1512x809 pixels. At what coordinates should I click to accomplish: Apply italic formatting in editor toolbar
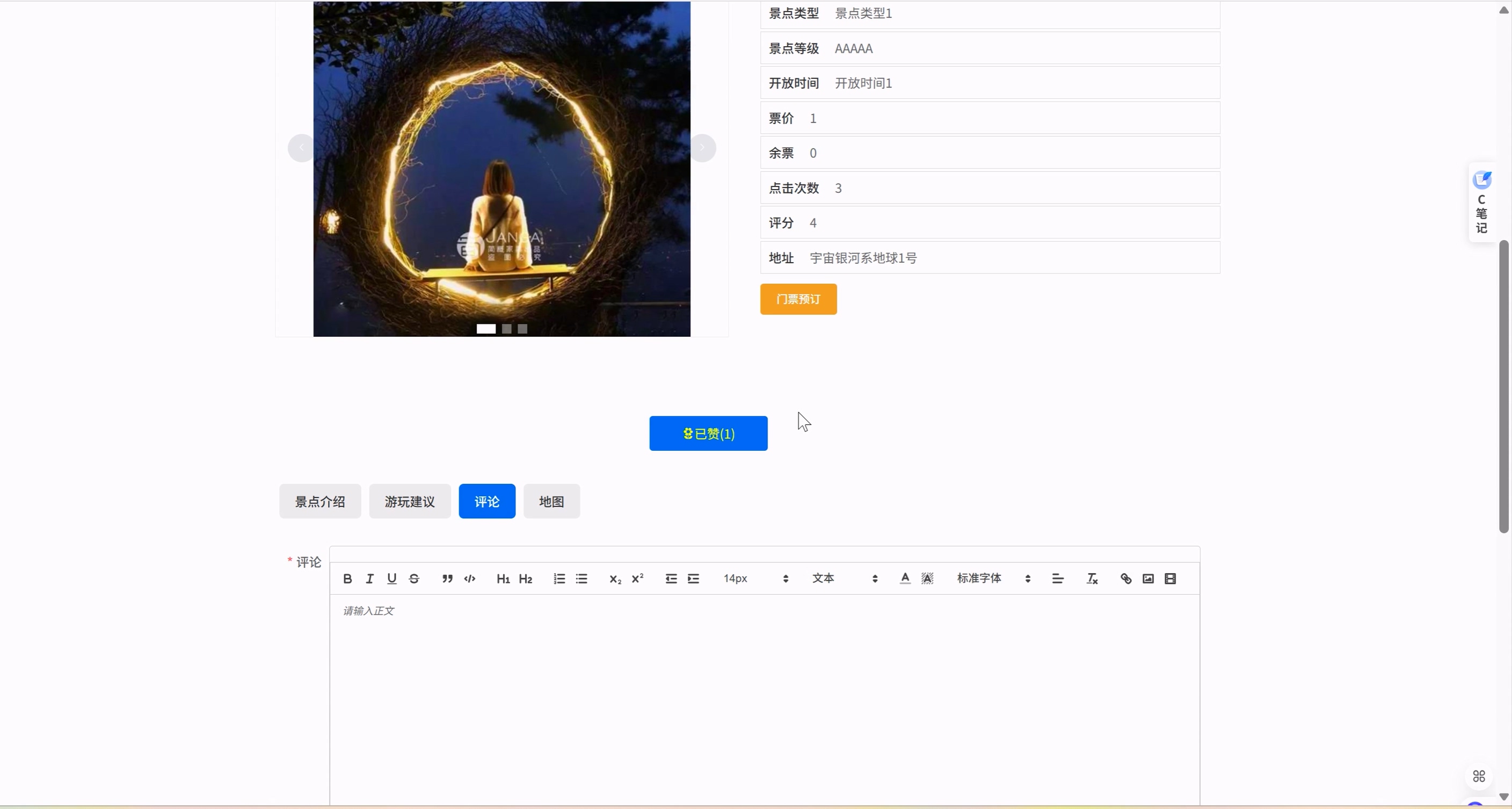[x=370, y=579]
